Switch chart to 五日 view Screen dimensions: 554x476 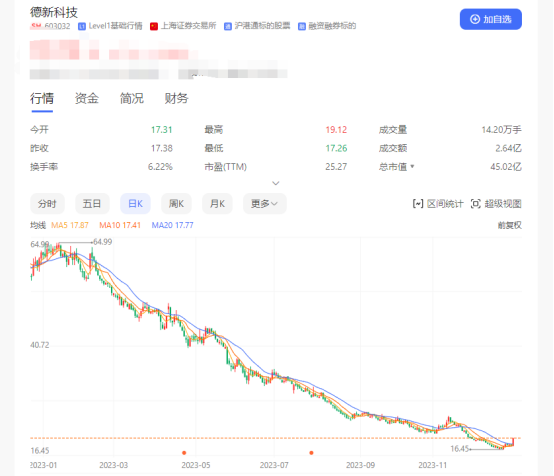click(92, 204)
